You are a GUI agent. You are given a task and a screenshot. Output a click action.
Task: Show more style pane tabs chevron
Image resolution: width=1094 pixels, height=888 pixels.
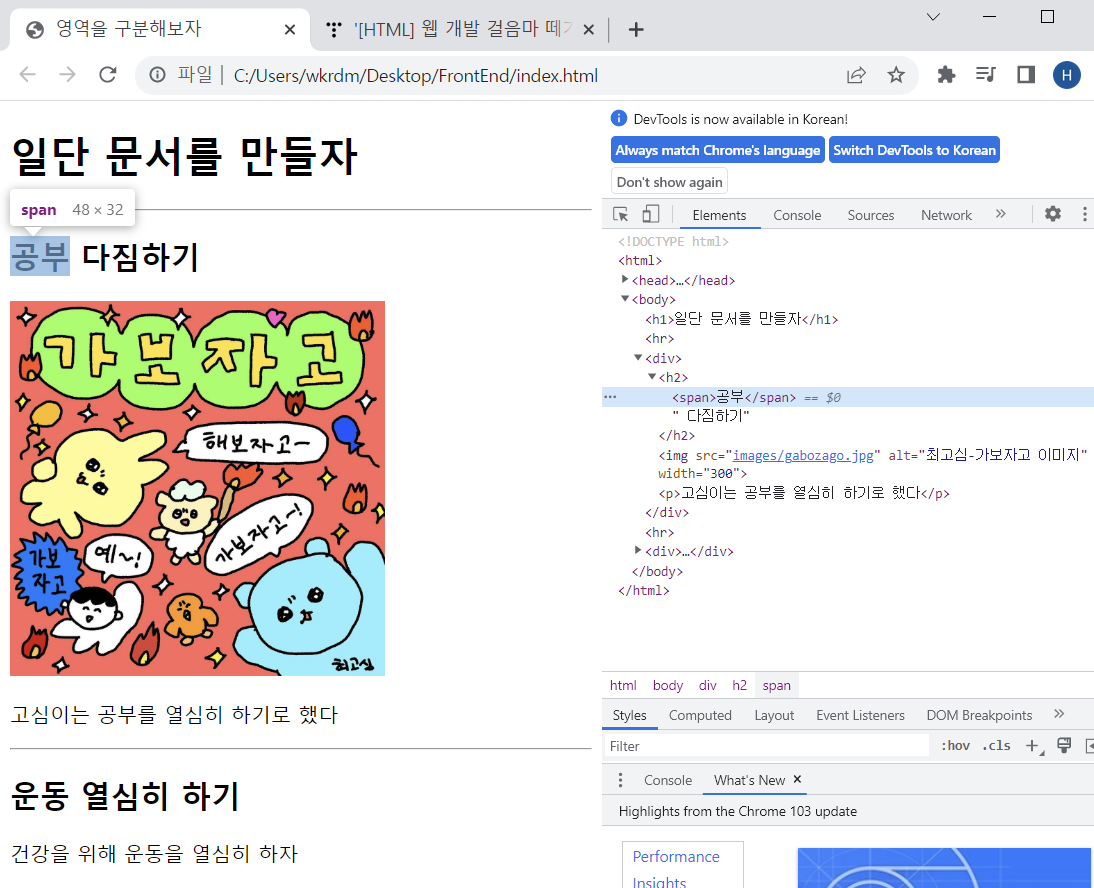pos(1059,714)
